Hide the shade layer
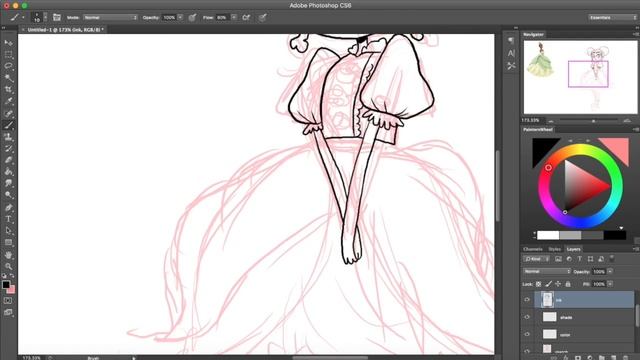Viewport: 640px width, 360px height. click(x=527, y=317)
